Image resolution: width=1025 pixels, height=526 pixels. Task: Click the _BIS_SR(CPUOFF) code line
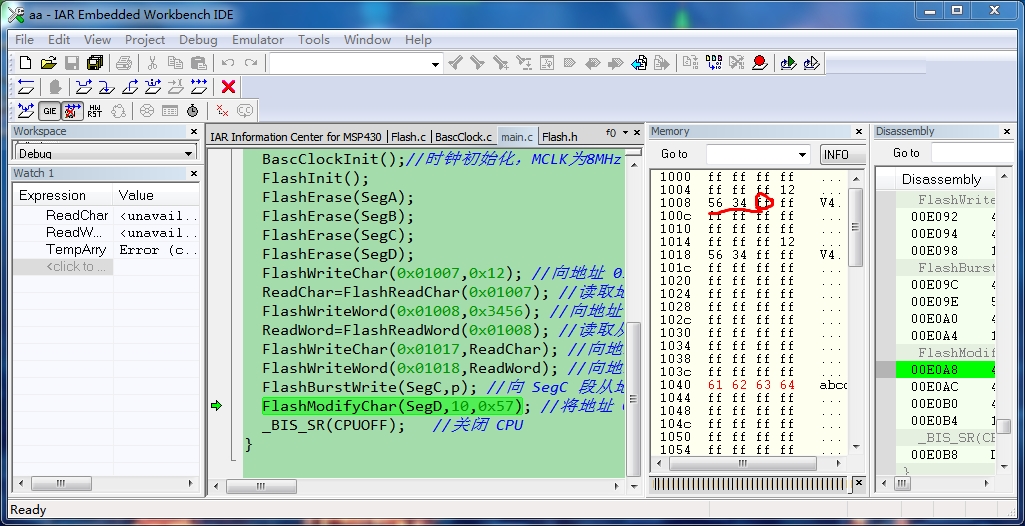(333, 425)
